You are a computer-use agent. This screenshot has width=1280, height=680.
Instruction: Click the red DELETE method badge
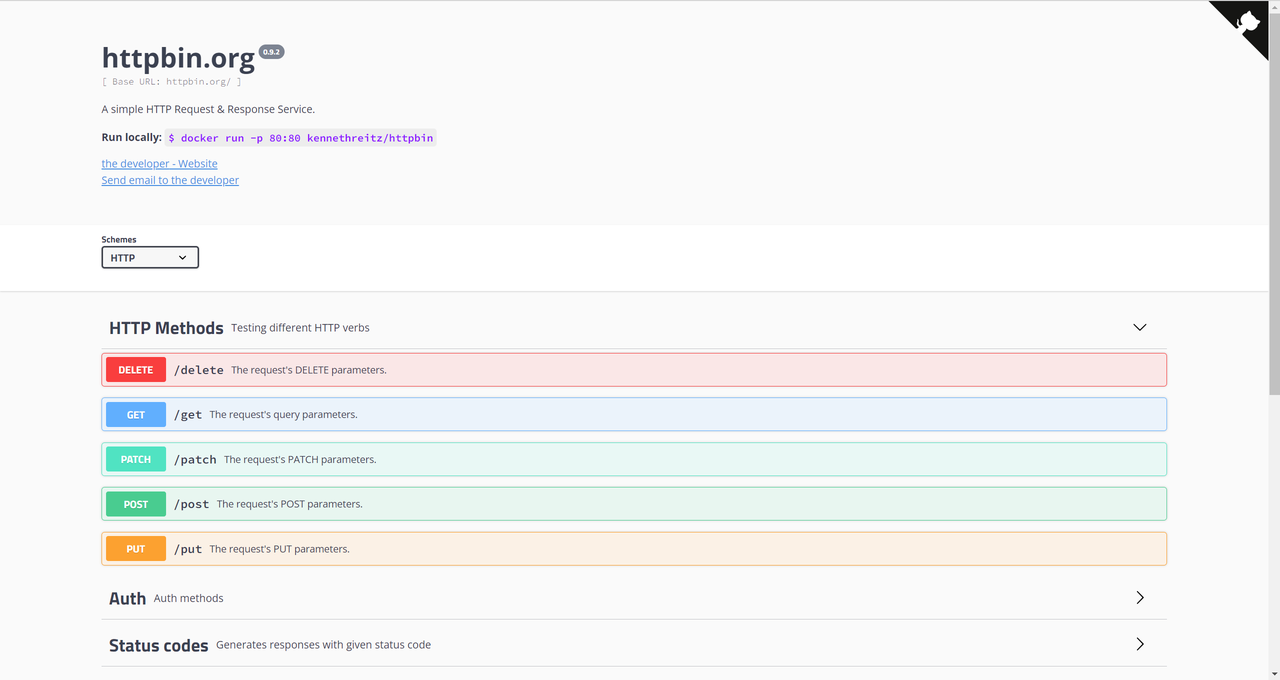136,370
